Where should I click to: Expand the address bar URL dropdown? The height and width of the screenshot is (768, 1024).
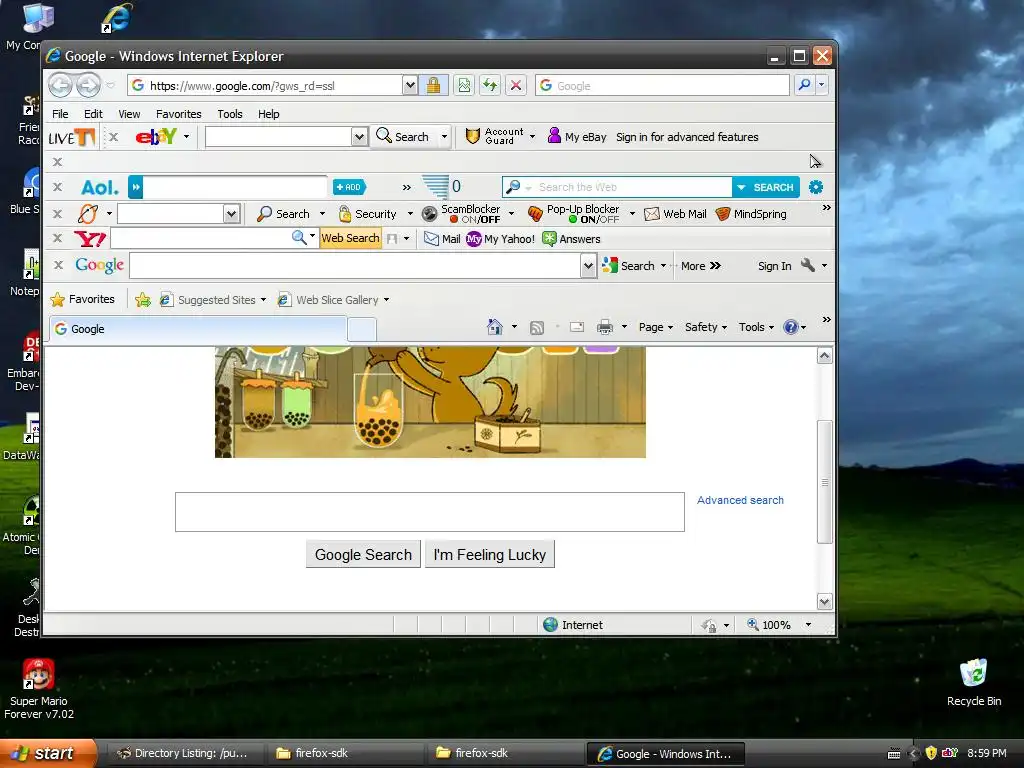point(409,86)
